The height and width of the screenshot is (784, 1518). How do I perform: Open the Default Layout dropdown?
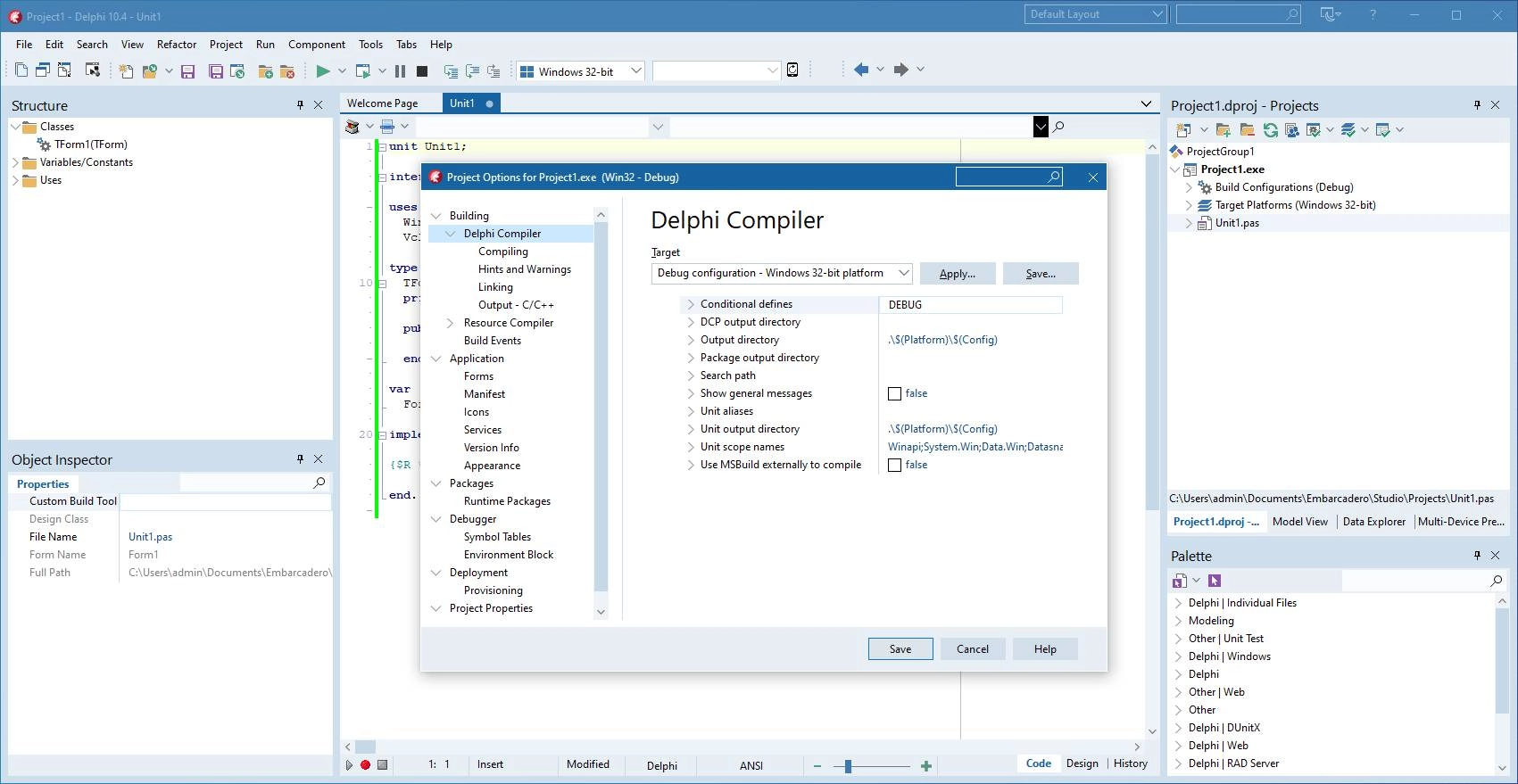pyautogui.click(x=1157, y=14)
